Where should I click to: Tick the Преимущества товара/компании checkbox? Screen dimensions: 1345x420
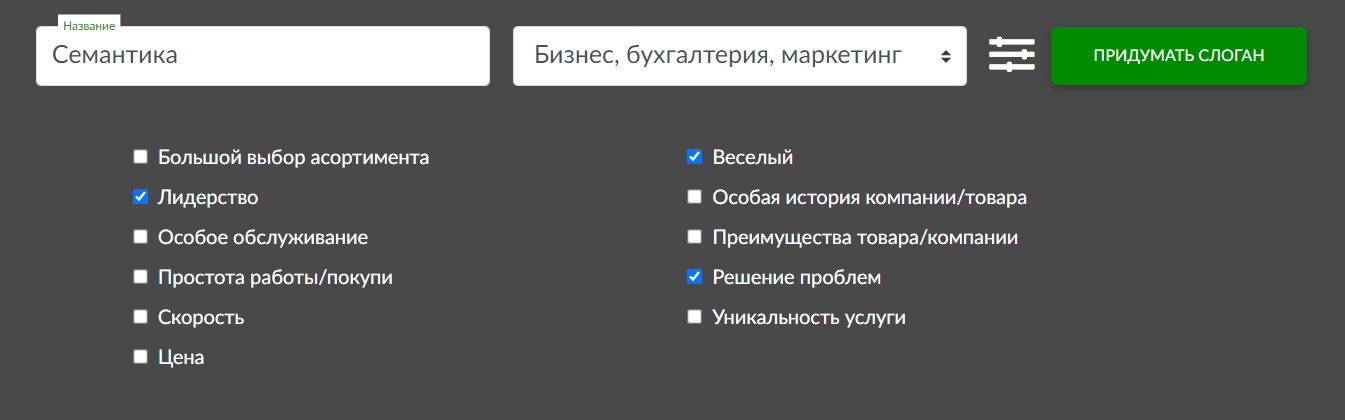[x=695, y=237]
